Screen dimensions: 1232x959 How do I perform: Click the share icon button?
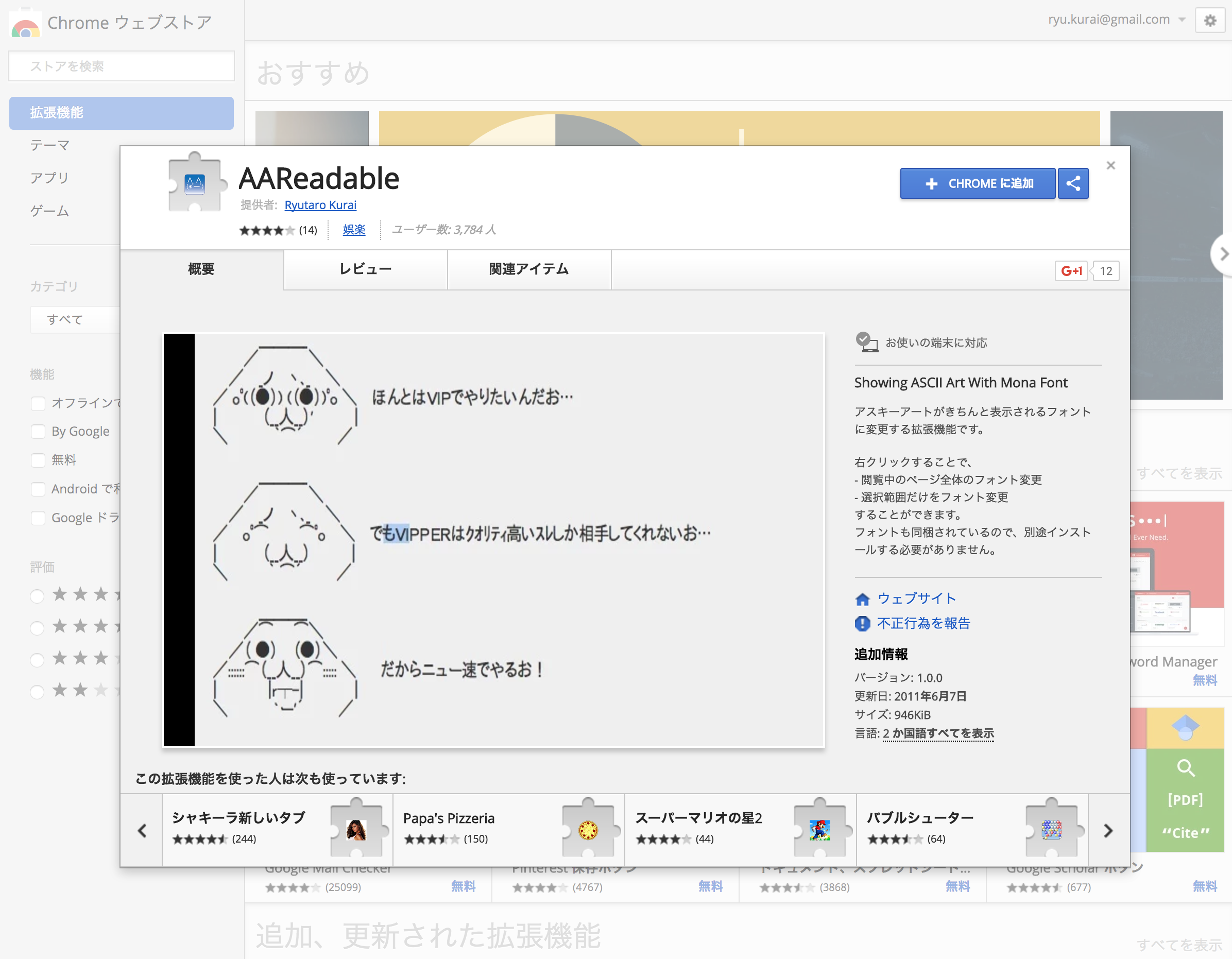click(1073, 183)
